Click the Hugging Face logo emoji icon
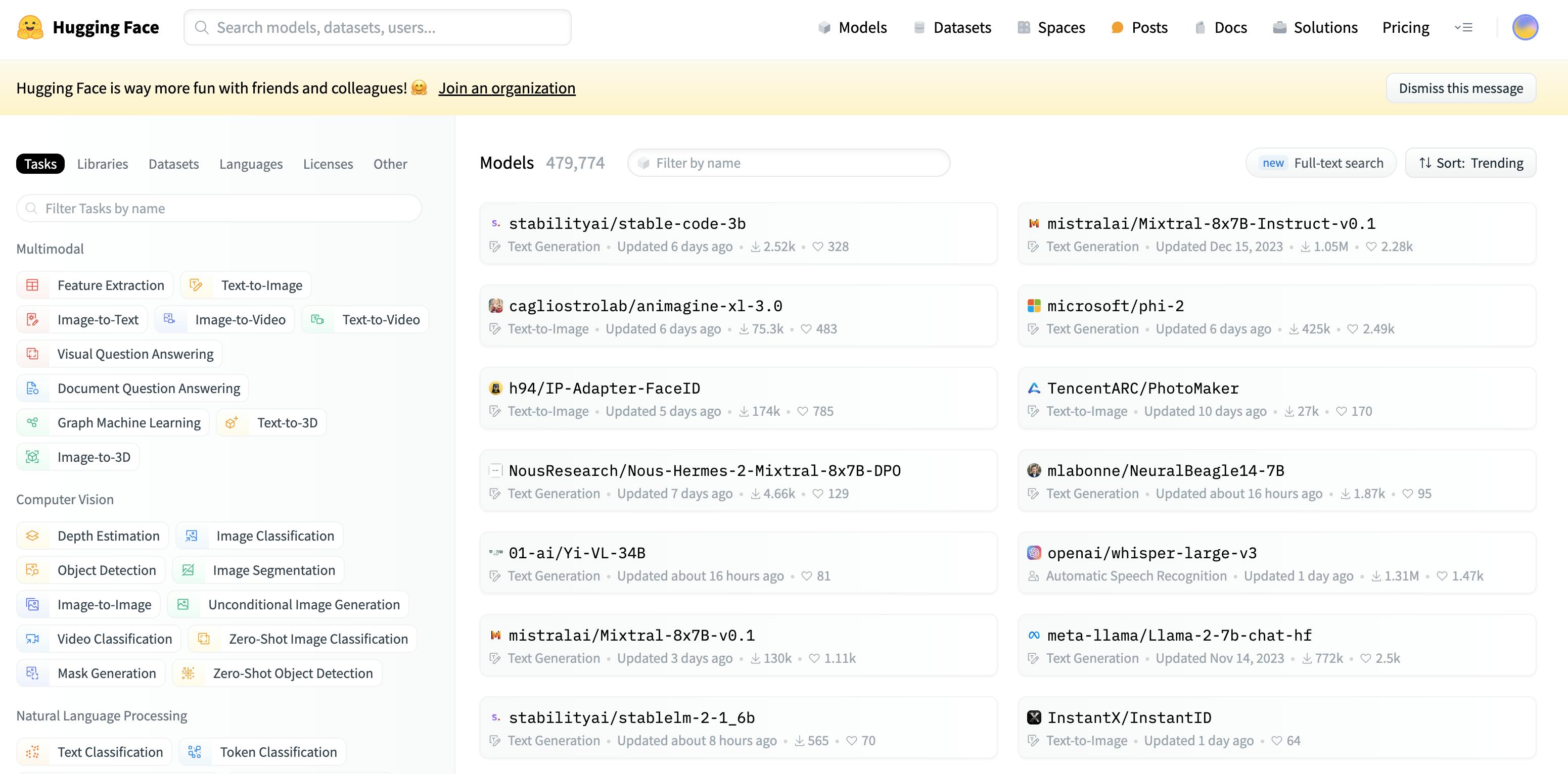The height and width of the screenshot is (774, 1568). [x=30, y=27]
